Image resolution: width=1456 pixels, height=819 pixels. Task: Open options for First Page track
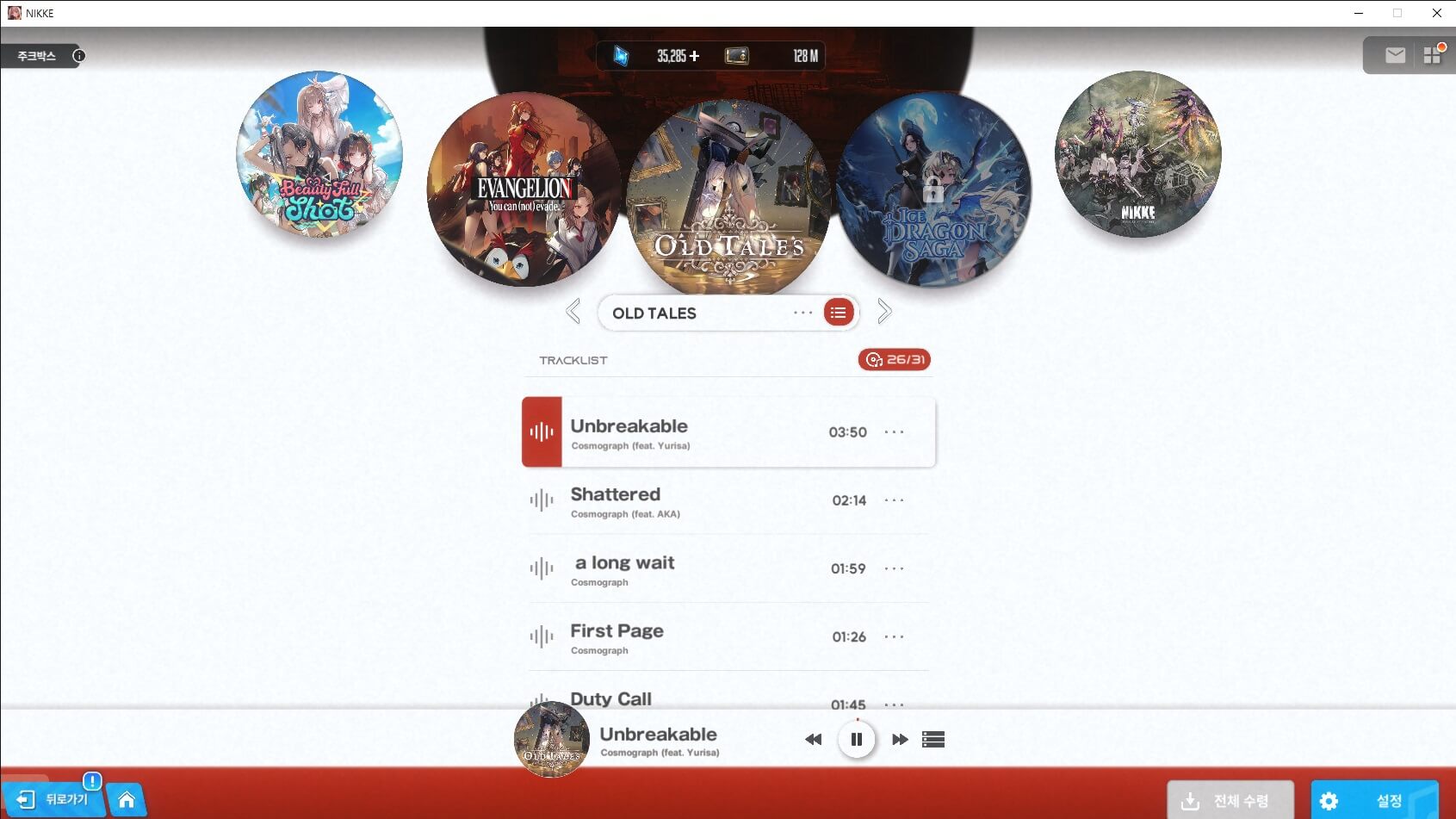coord(895,636)
